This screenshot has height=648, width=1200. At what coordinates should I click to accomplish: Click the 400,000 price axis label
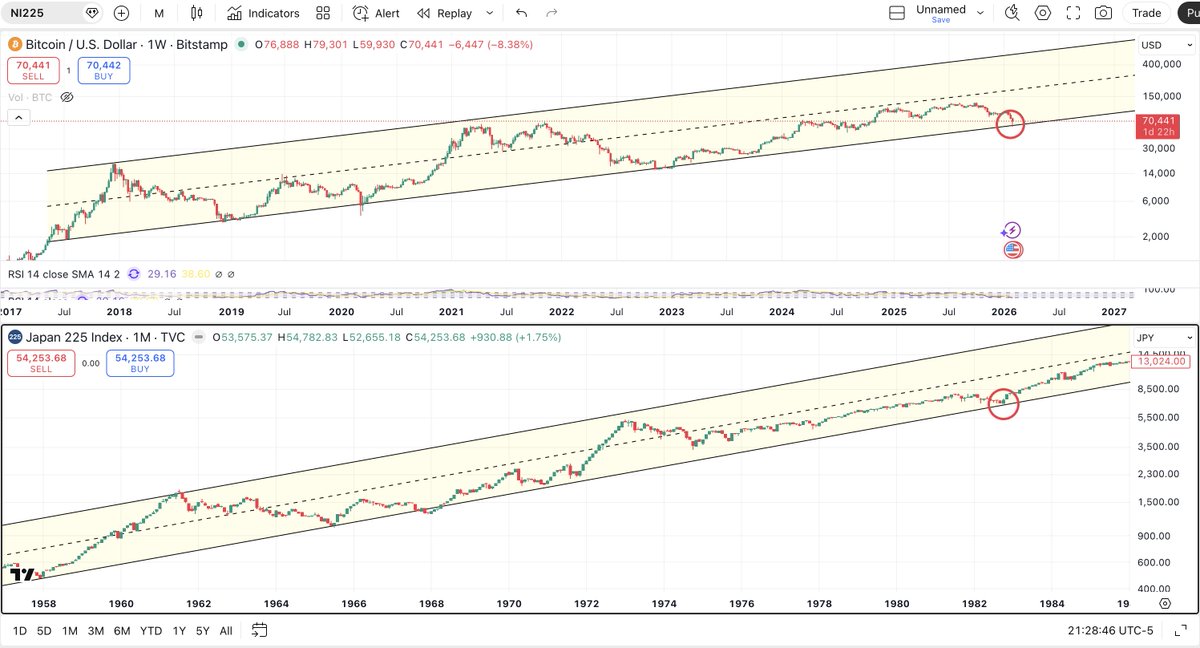pyautogui.click(x=1160, y=64)
